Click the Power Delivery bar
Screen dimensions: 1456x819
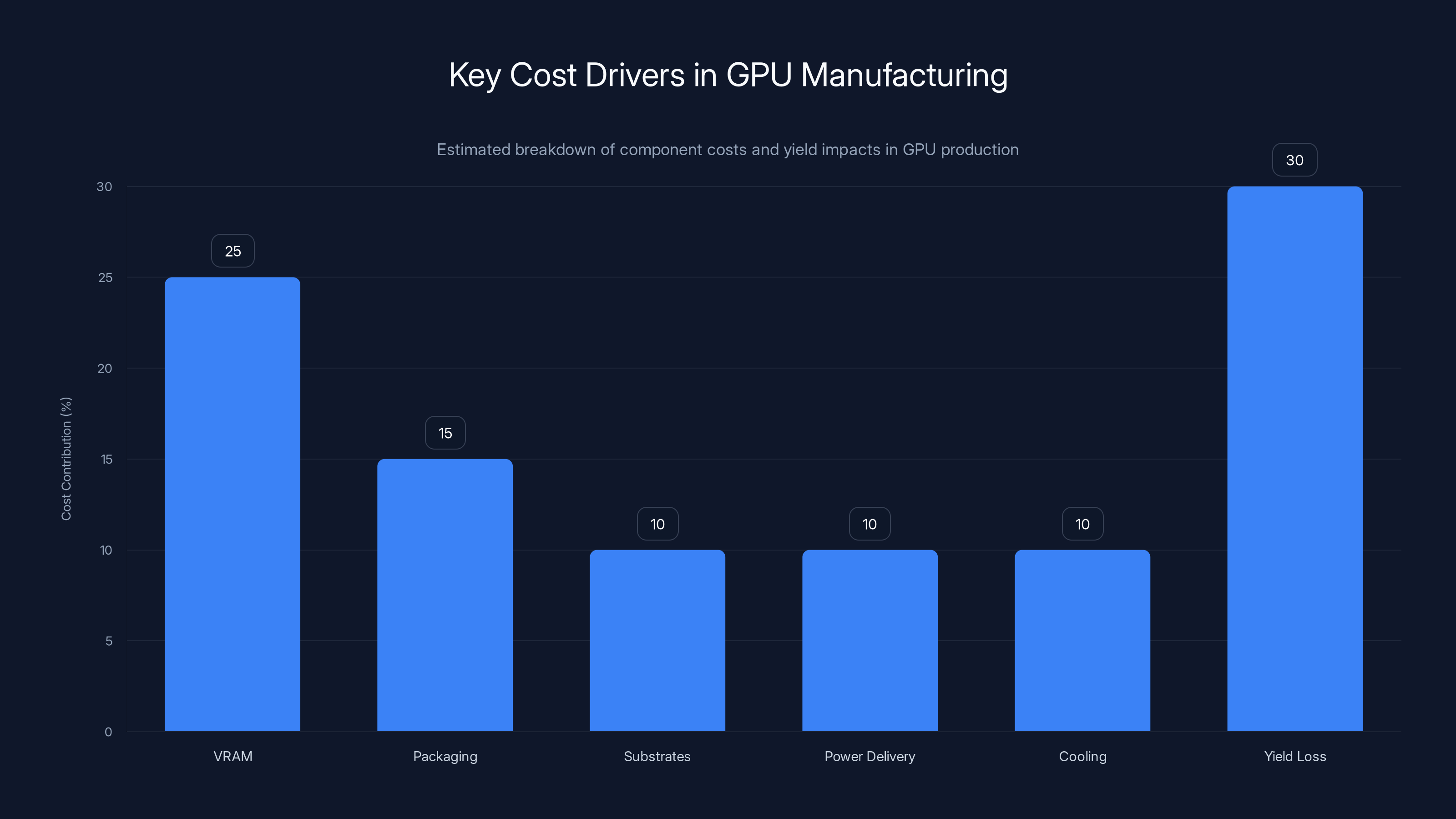click(x=870, y=640)
